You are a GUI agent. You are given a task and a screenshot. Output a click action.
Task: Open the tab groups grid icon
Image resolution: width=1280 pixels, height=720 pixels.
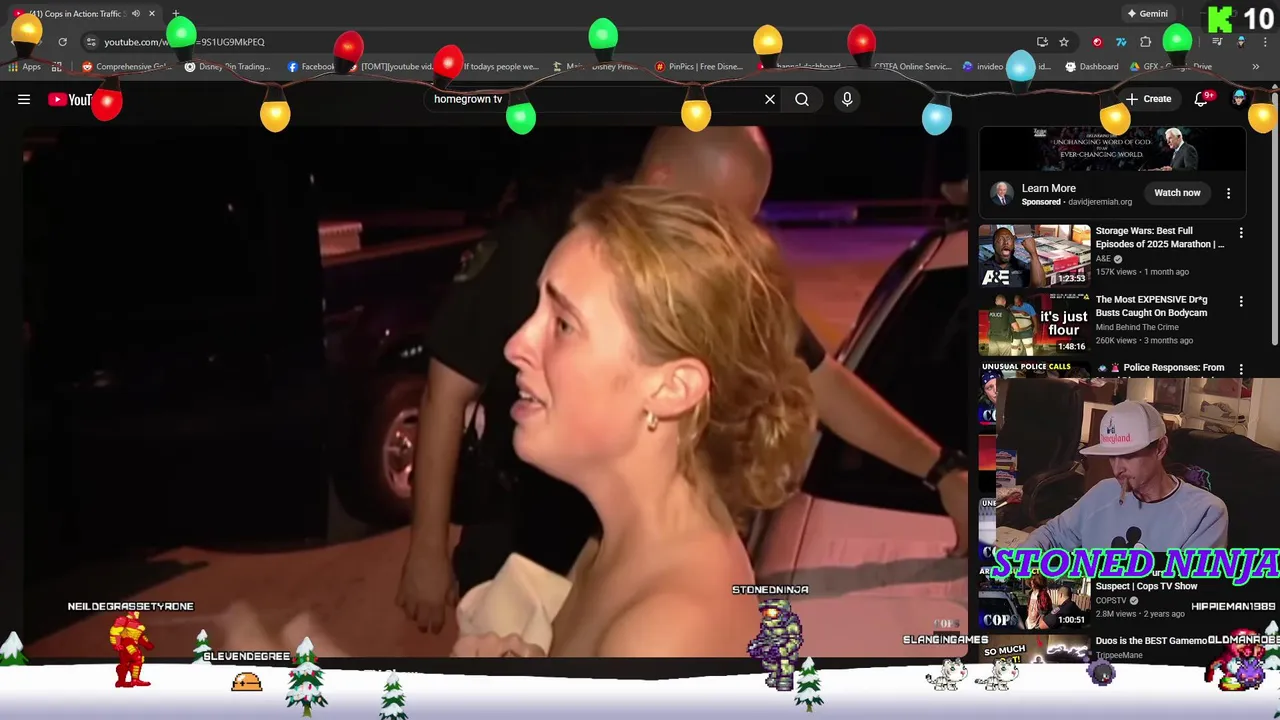click(x=57, y=67)
